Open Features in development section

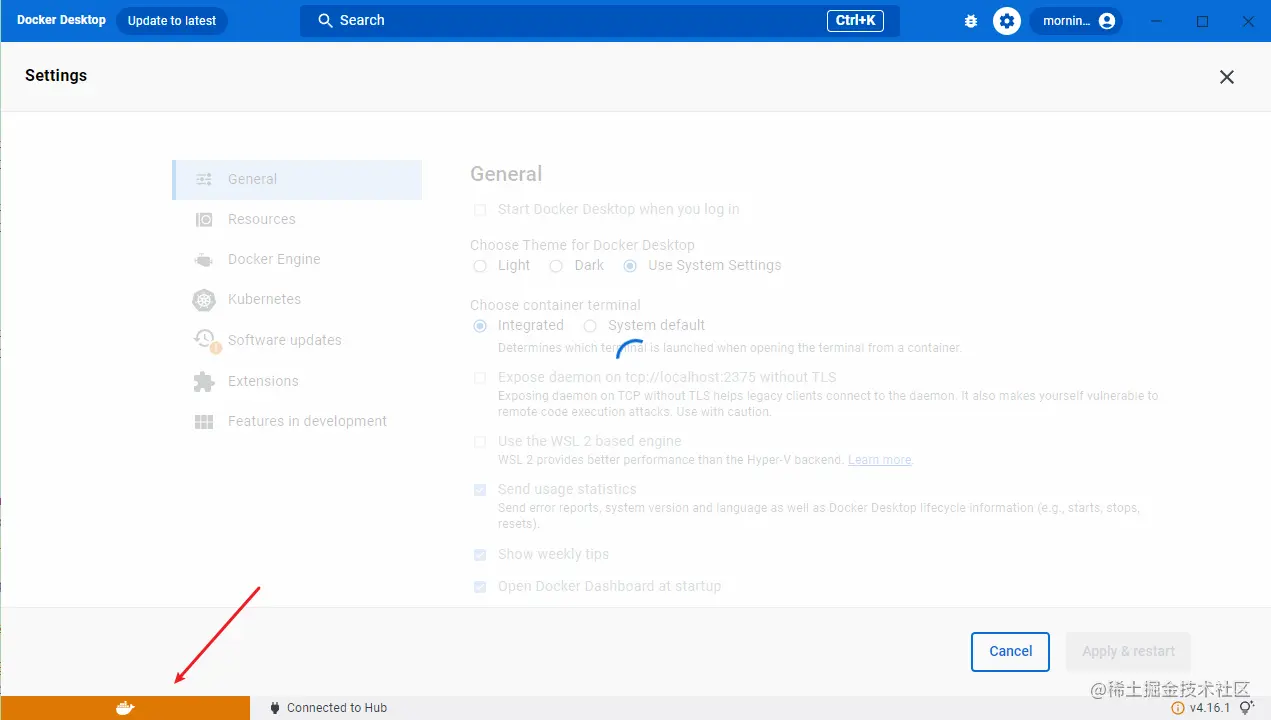(297, 422)
